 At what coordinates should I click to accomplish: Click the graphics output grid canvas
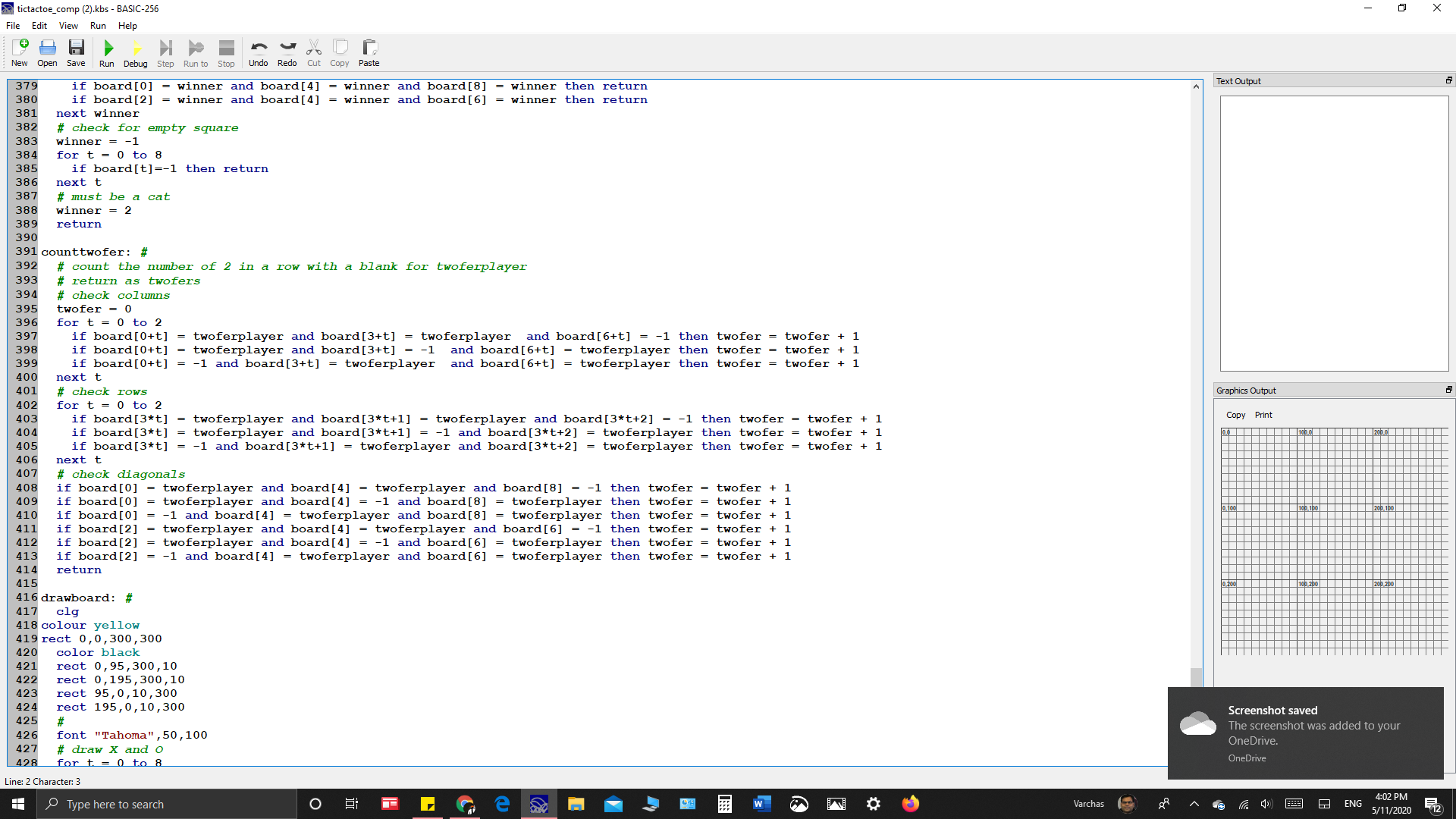click(1334, 541)
